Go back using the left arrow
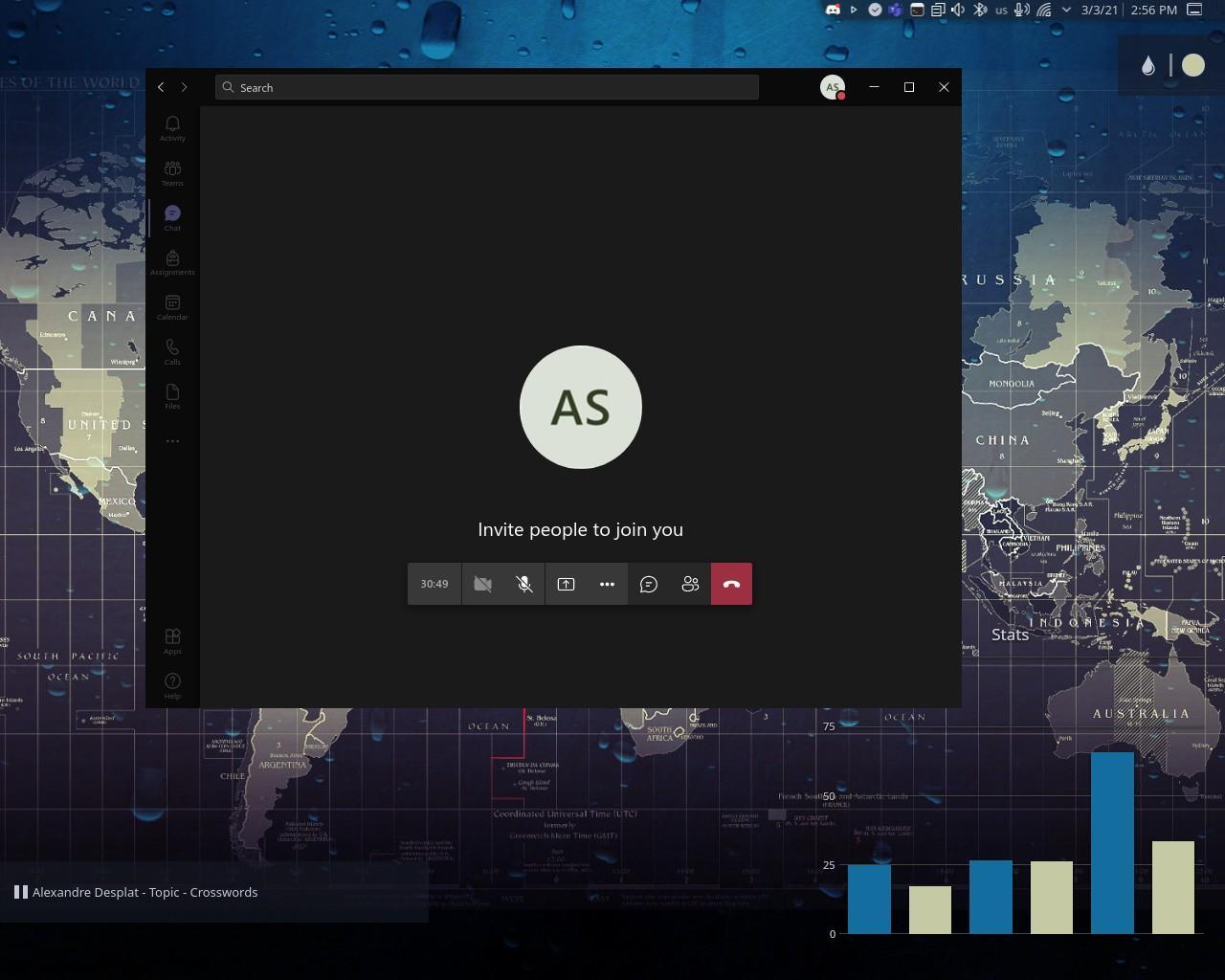The image size is (1225, 980). tap(161, 87)
